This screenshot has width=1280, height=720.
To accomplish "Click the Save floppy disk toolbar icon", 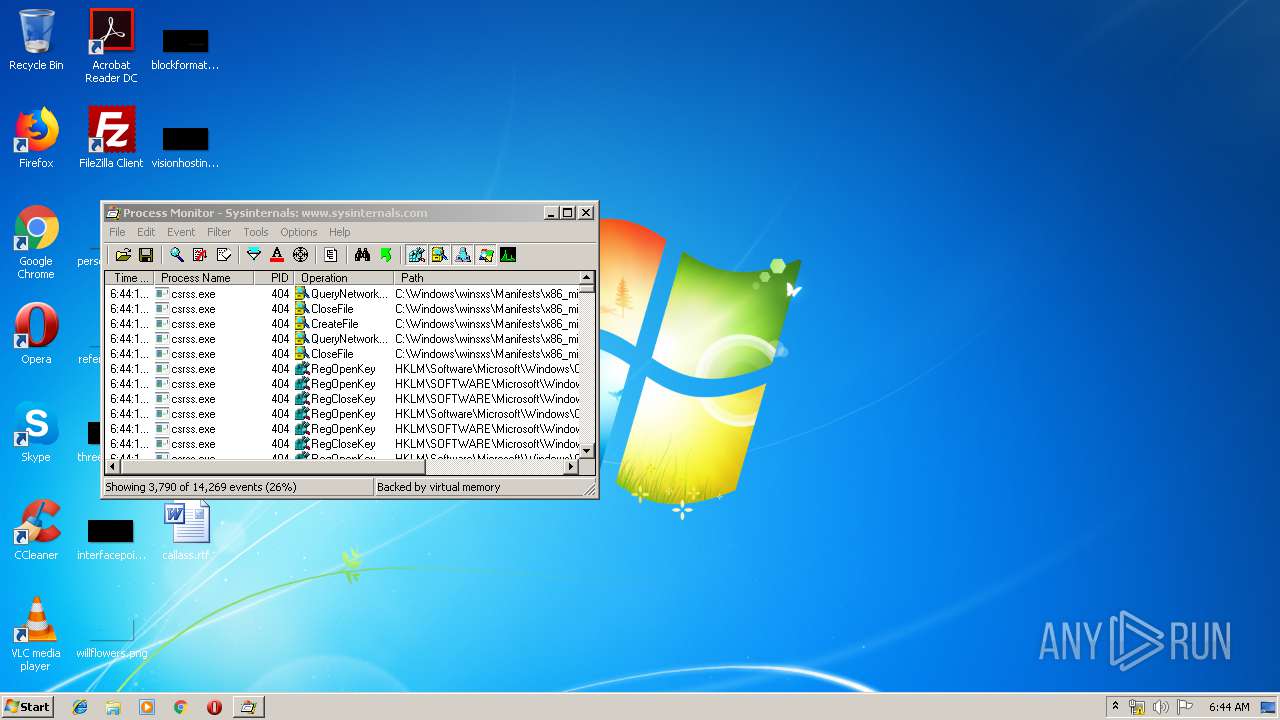I will point(146,255).
